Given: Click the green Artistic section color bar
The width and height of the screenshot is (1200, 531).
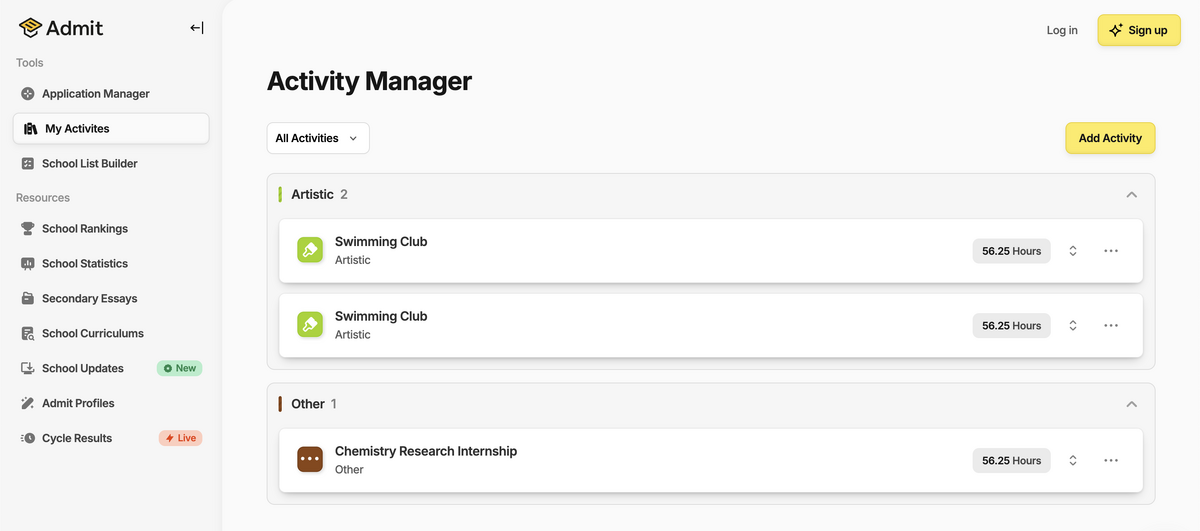Looking at the screenshot, I should (x=280, y=194).
